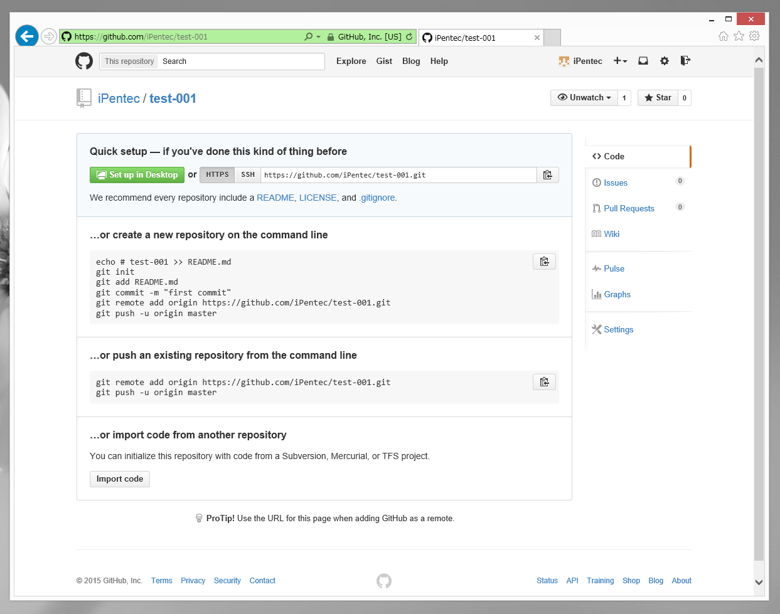This screenshot has width=780, height=614.
Task: Click the iPentec username in header
Action: tap(587, 61)
